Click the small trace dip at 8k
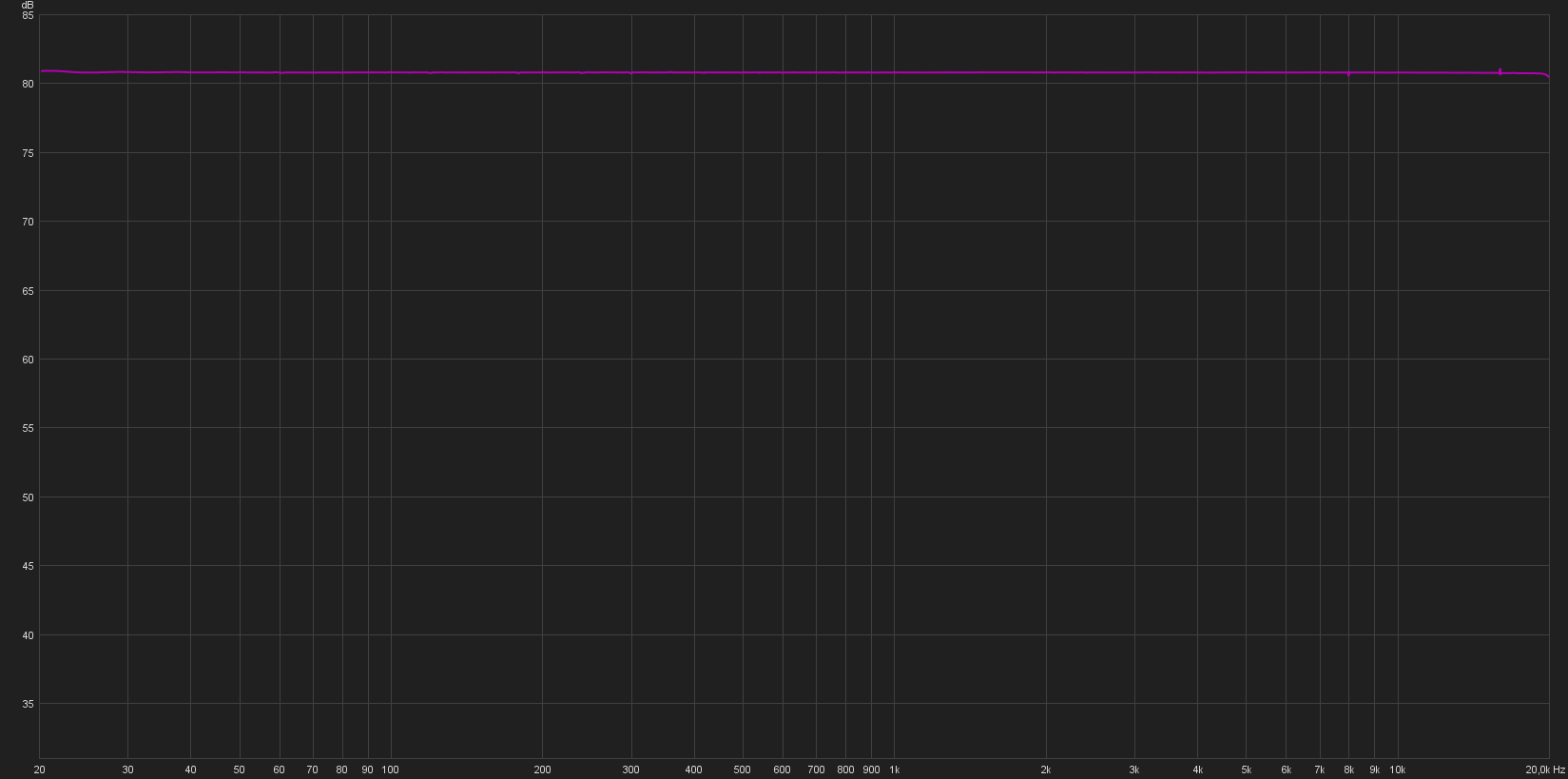 (x=1348, y=73)
